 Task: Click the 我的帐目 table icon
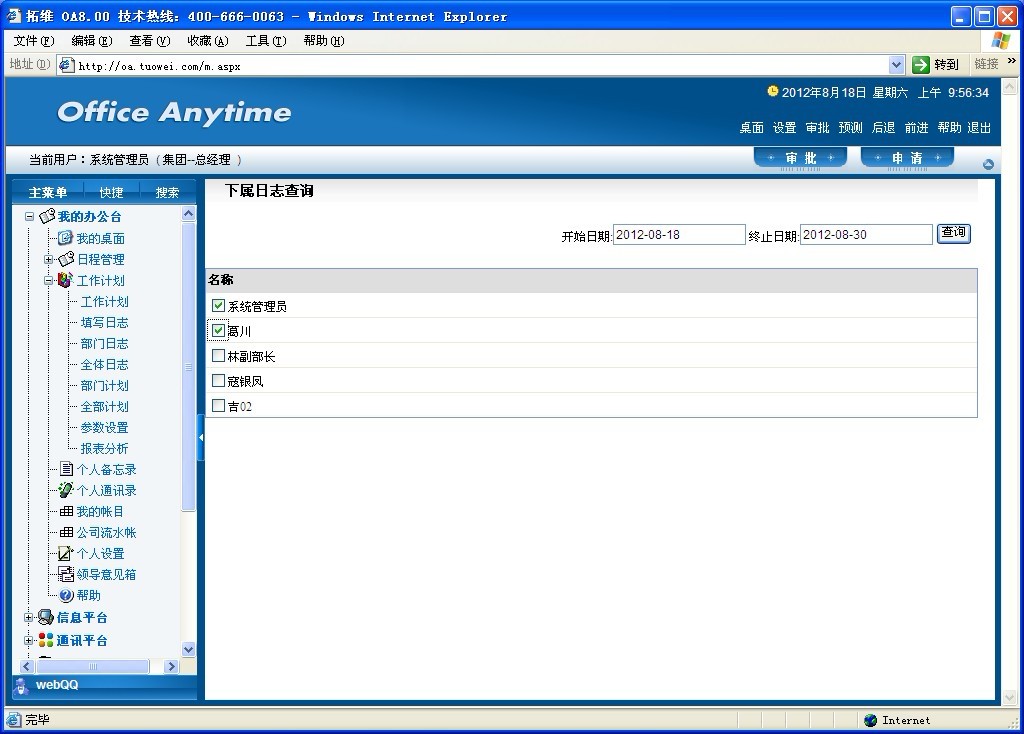coord(66,511)
